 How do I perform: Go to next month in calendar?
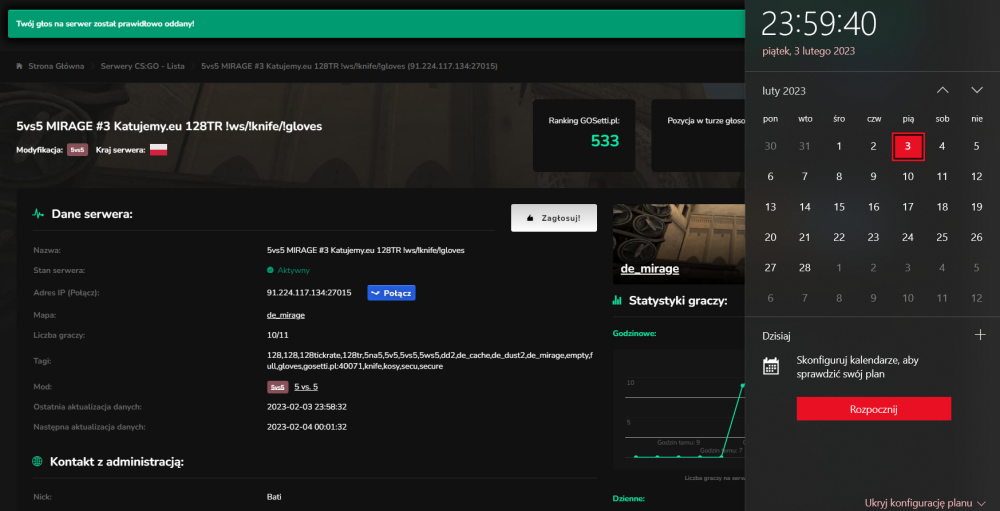[x=977, y=90]
